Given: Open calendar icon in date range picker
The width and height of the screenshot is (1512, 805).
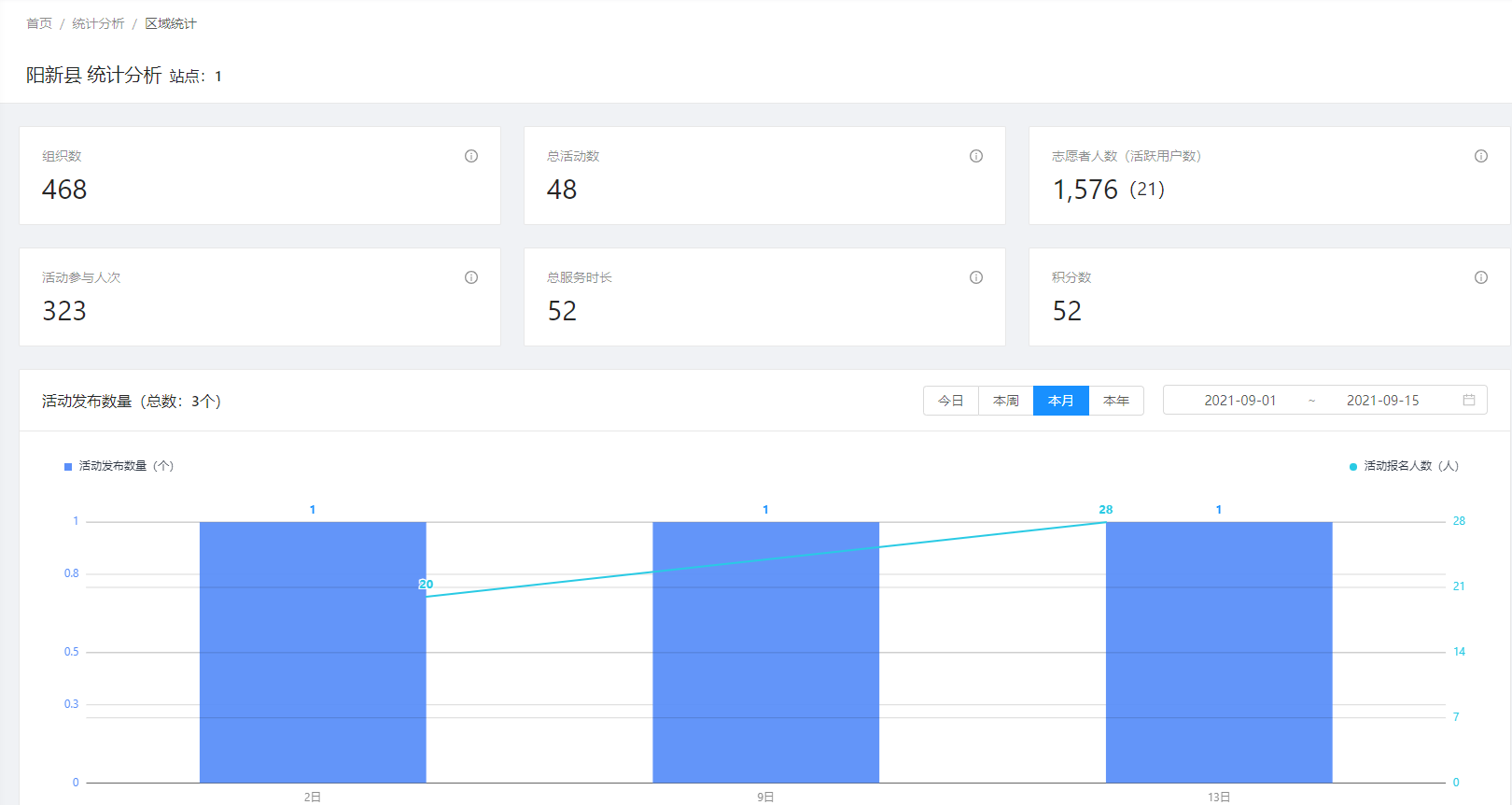Looking at the screenshot, I should tap(1469, 401).
